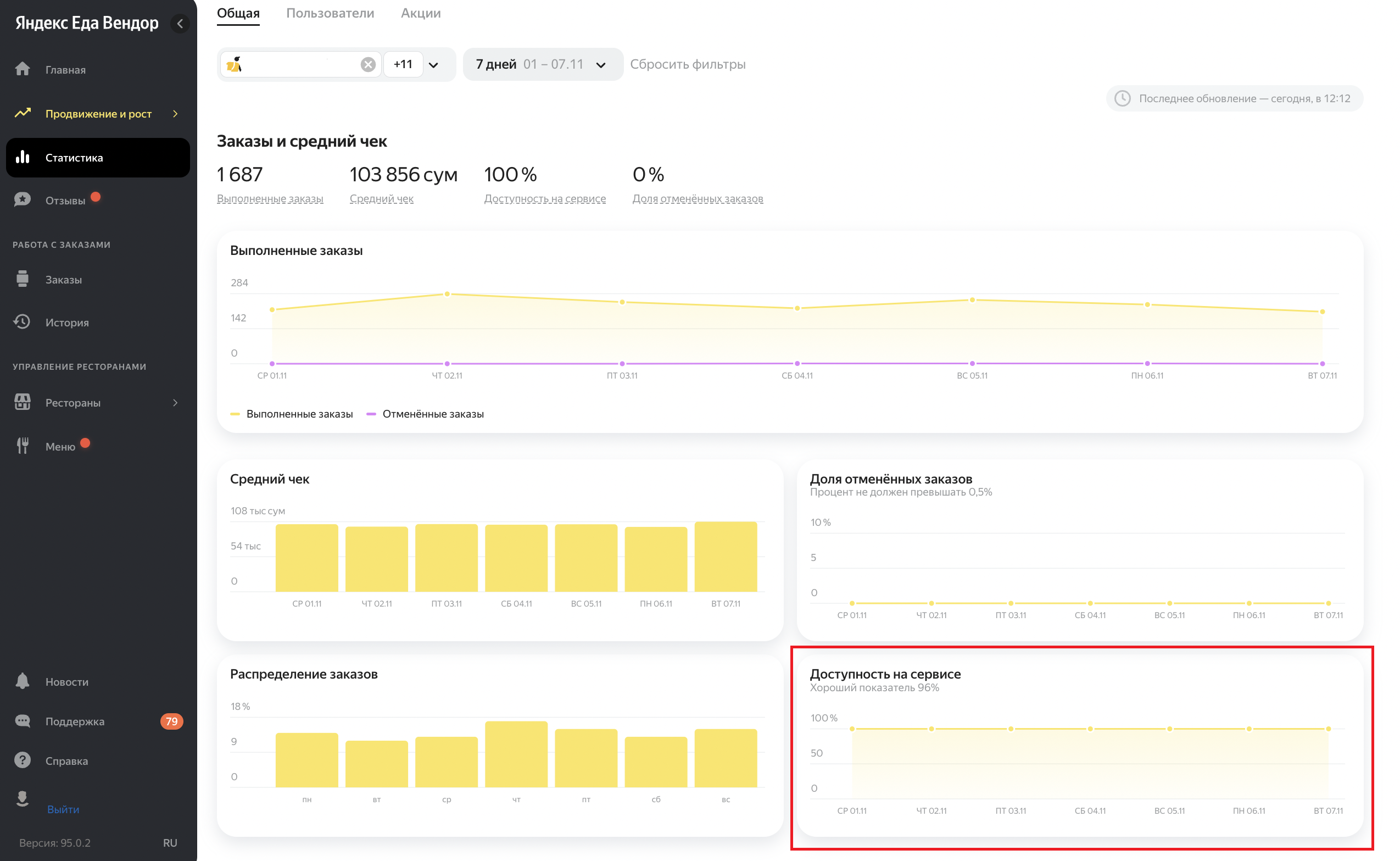The image size is (1400, 861).
Task: Remove the selected restaurant with the X
Action: pos(368,64)
